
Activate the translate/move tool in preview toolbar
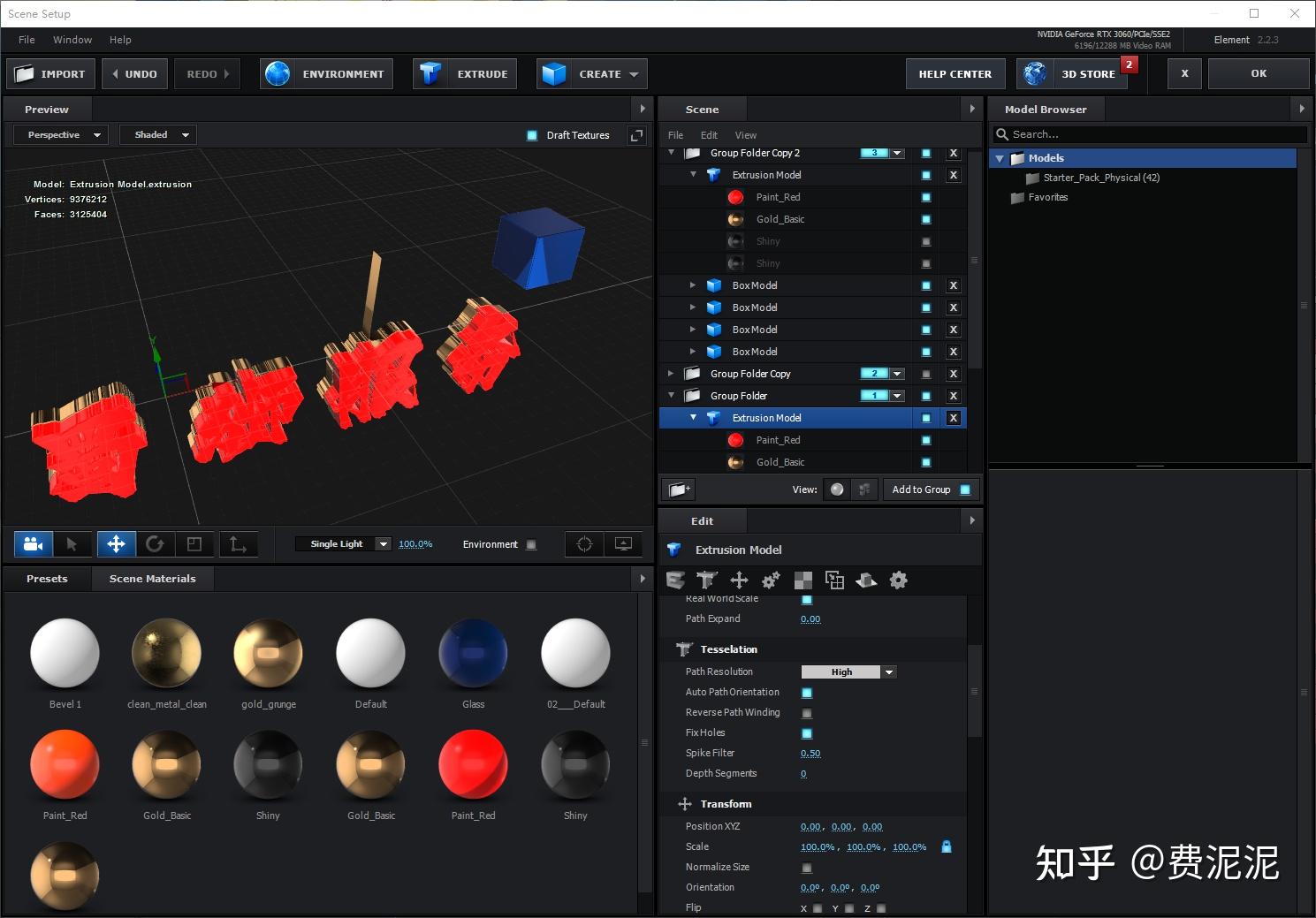tap(116, 543)
